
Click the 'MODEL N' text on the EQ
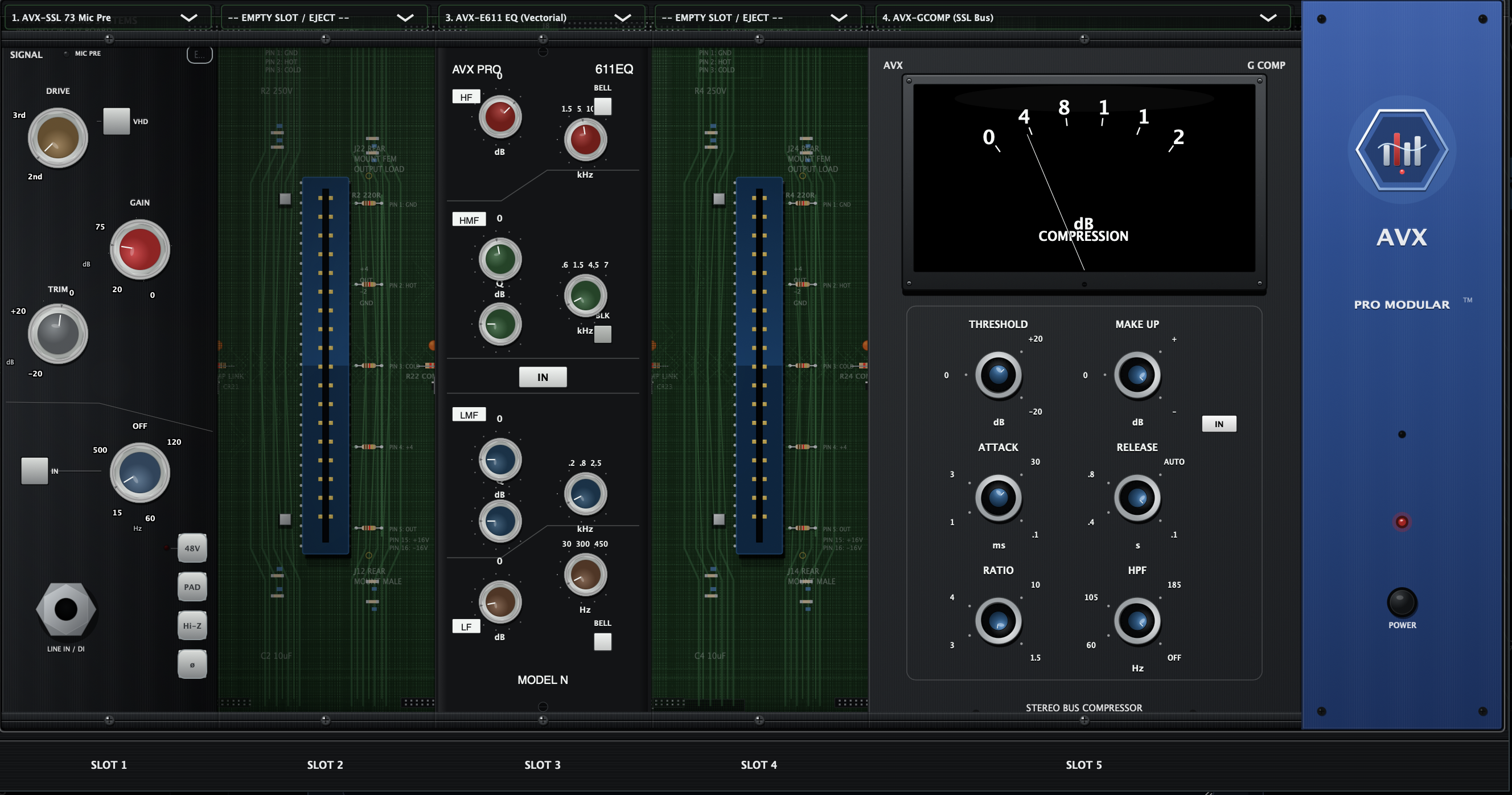(x=543, y=679)
